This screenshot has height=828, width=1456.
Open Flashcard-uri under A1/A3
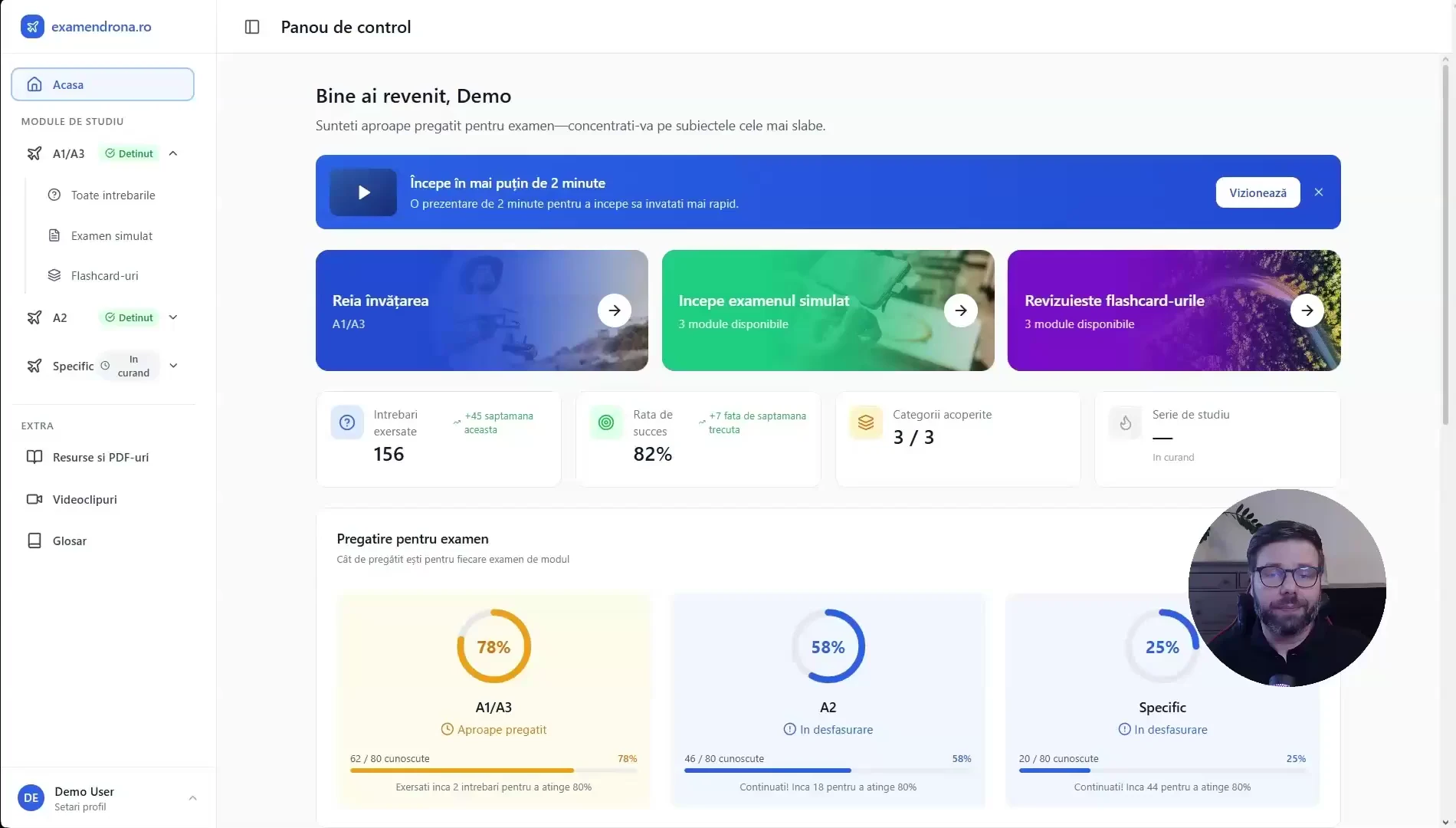(105, 275)
